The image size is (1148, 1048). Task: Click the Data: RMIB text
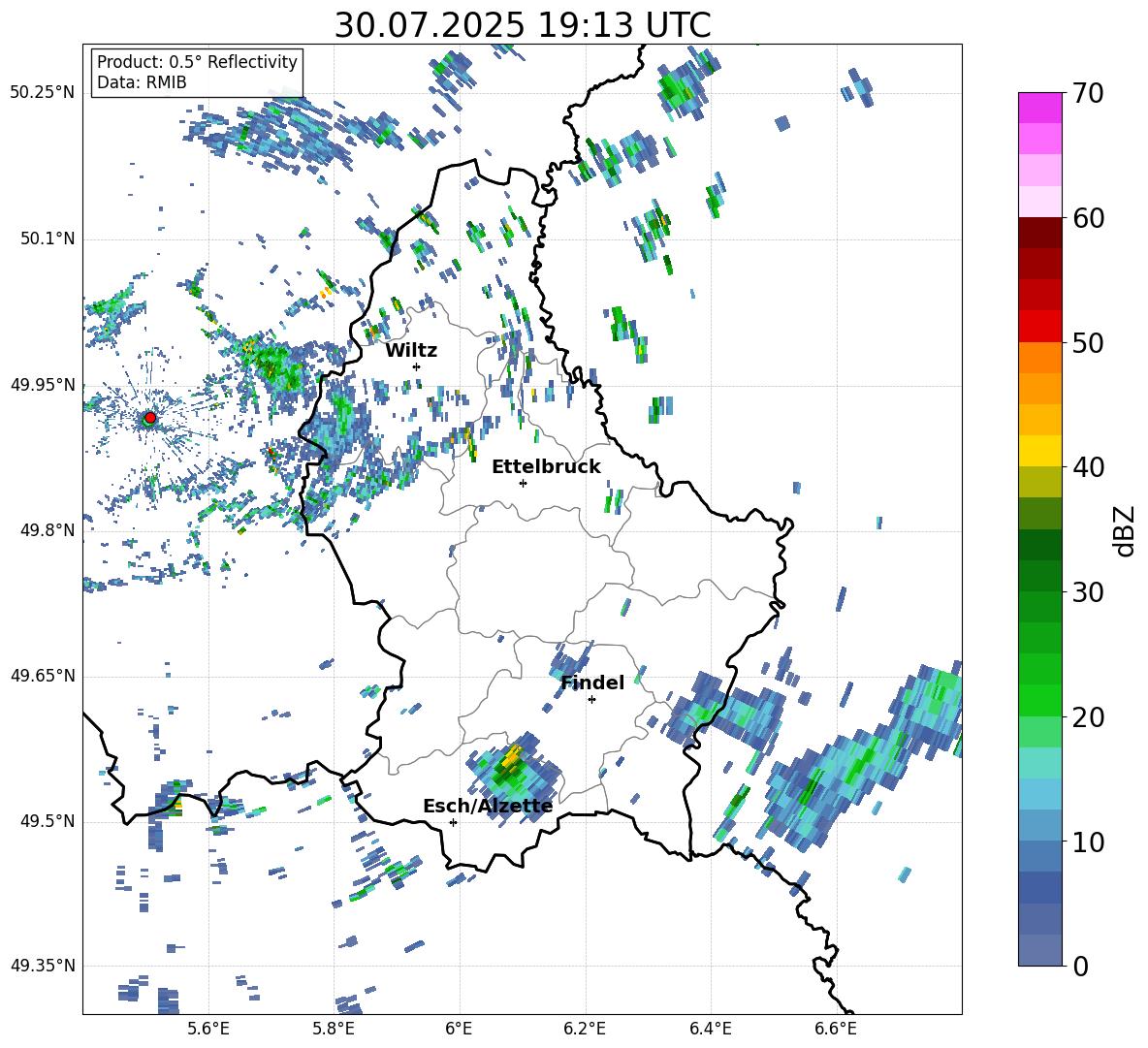pos(142,82)
